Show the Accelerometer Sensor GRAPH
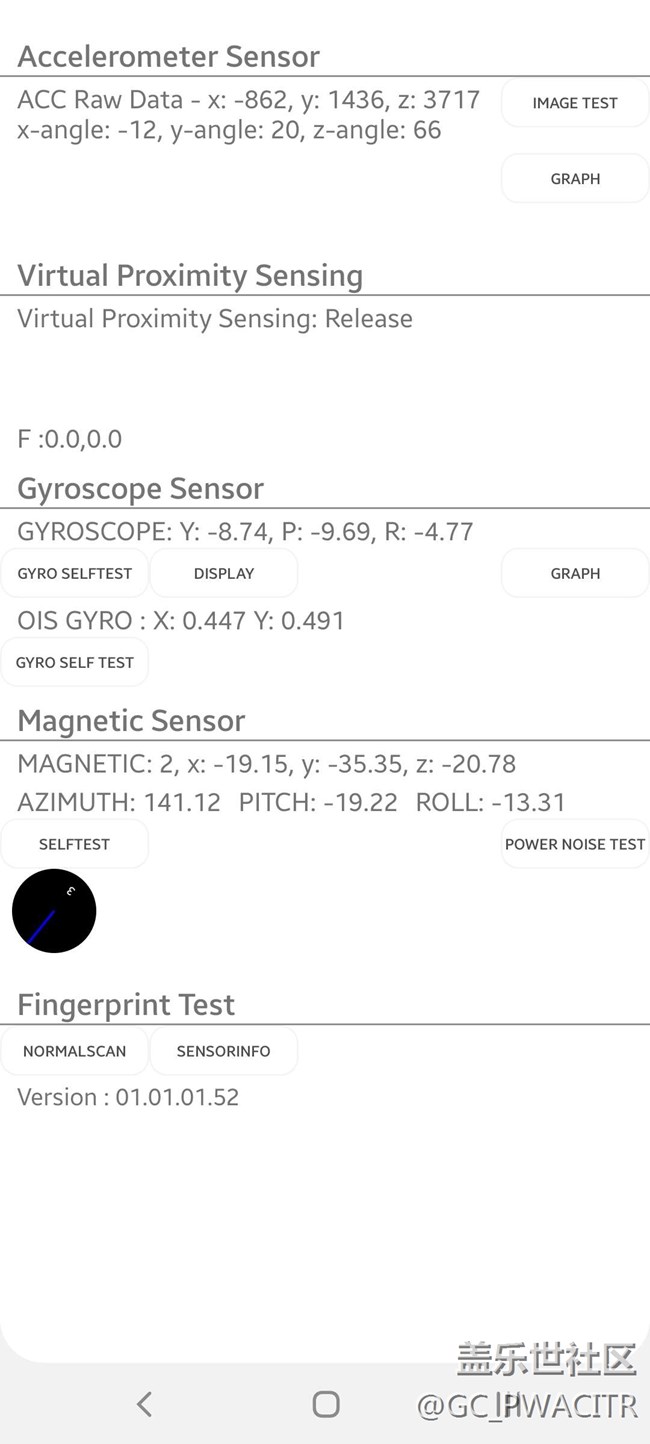This screenshot has width=650, height=1444. pos(575,179)
